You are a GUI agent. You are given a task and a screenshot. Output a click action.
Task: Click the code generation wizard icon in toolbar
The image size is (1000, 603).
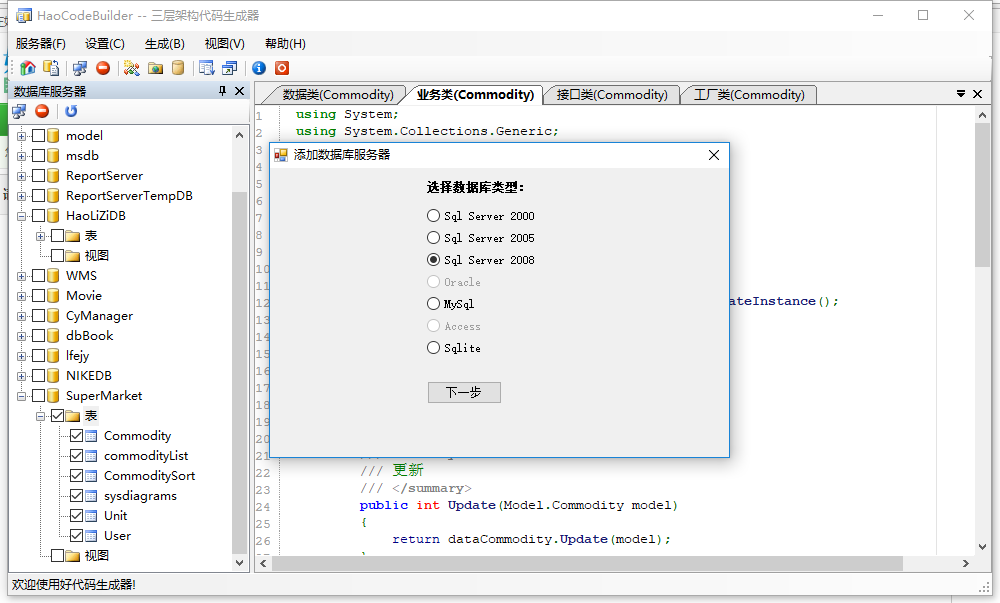(x=131, y=68)
